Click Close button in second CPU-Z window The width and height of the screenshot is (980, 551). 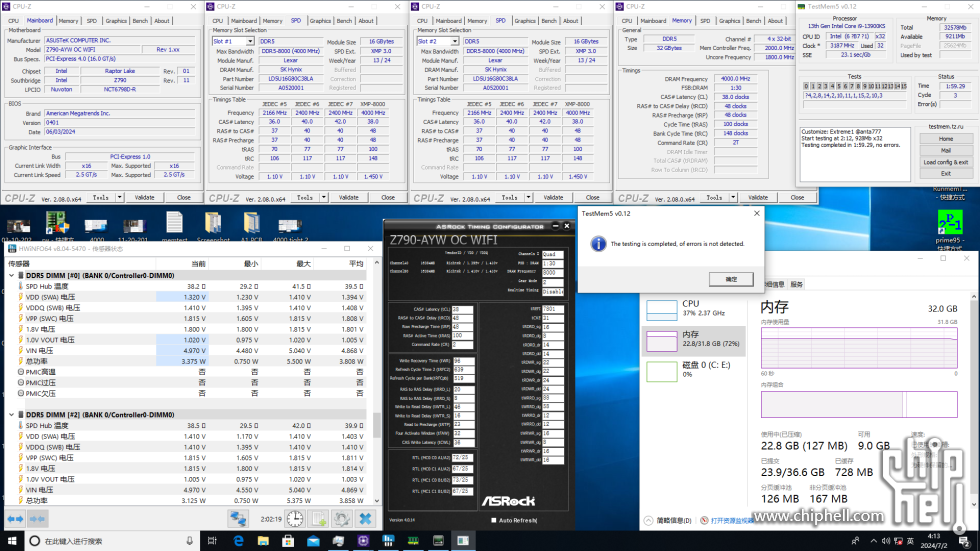click(x=388, y=197)
